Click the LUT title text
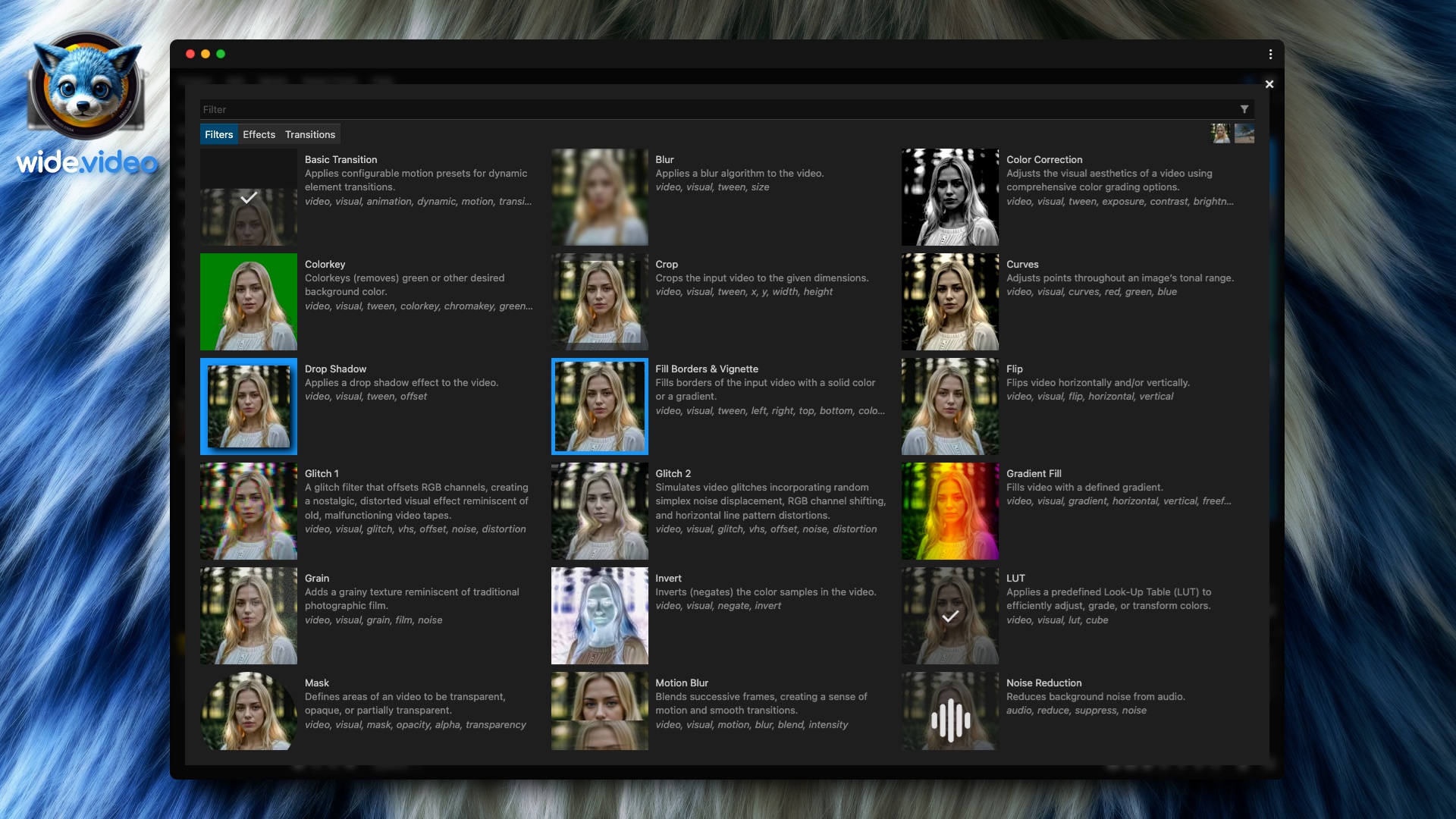The width and height of the screenshot is (1456, 819). point(1015,578)
